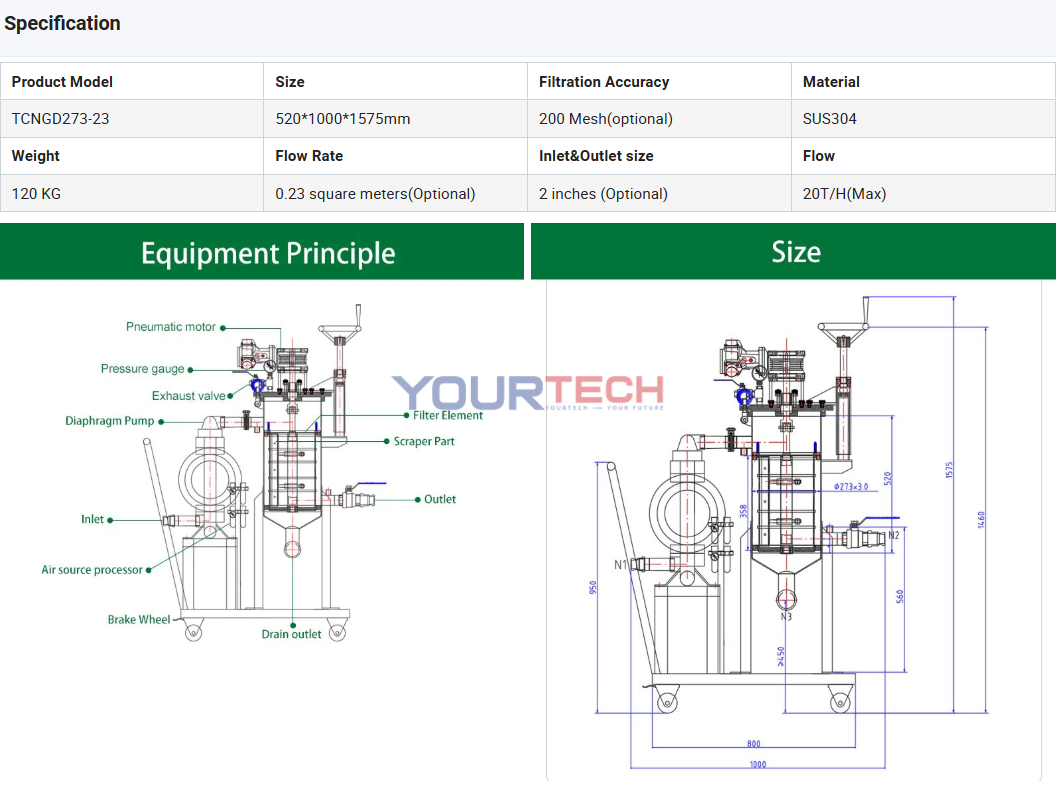Click the Air source processor label
1060x787 pixels.
[92, 569]
